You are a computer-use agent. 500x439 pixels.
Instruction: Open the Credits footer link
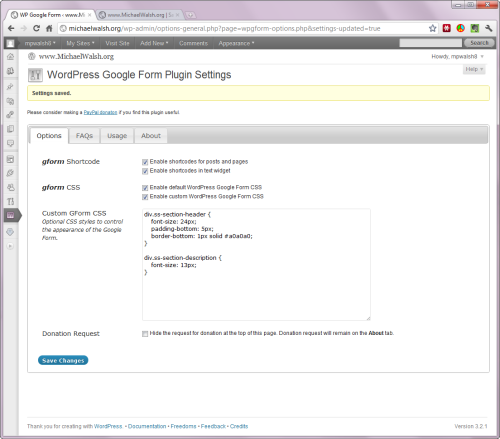click(x=239, y=426)
